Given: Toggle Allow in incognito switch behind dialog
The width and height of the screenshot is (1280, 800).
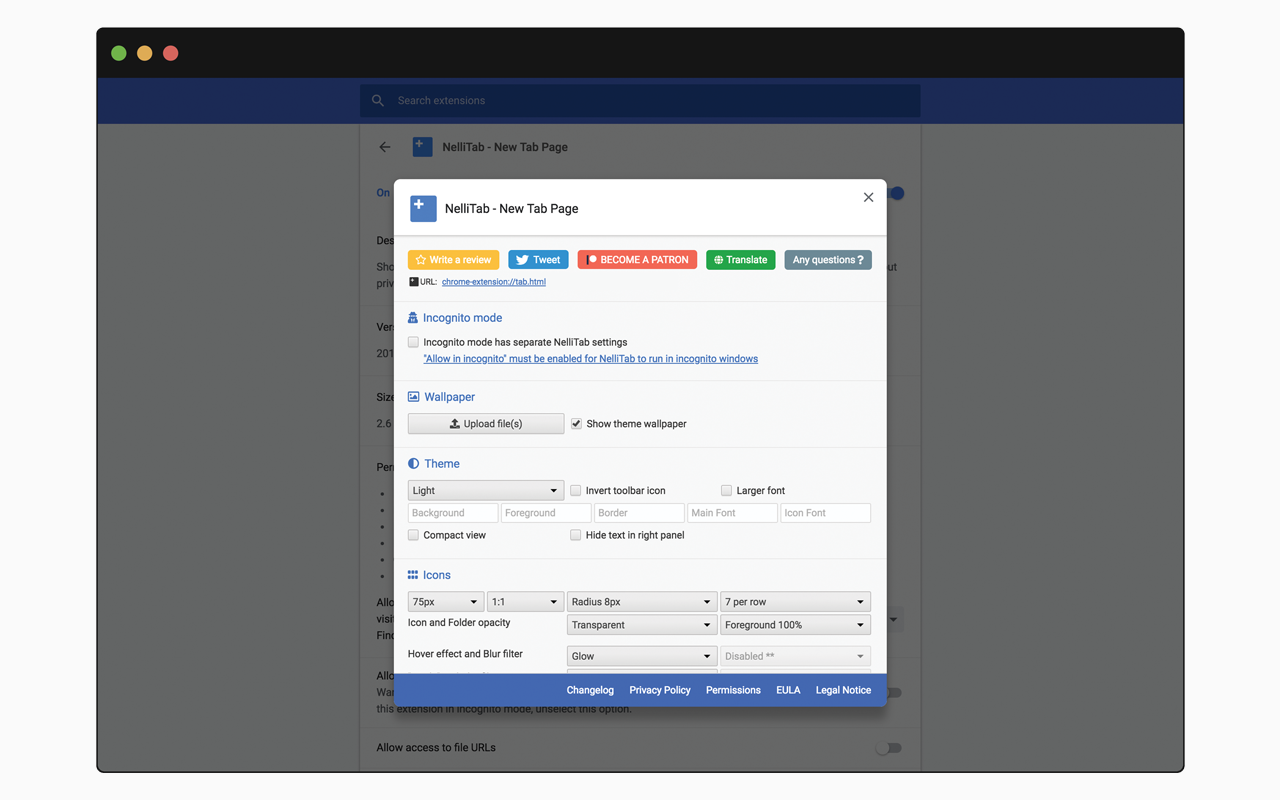Looking at the screenshot, I should [894, 692].
